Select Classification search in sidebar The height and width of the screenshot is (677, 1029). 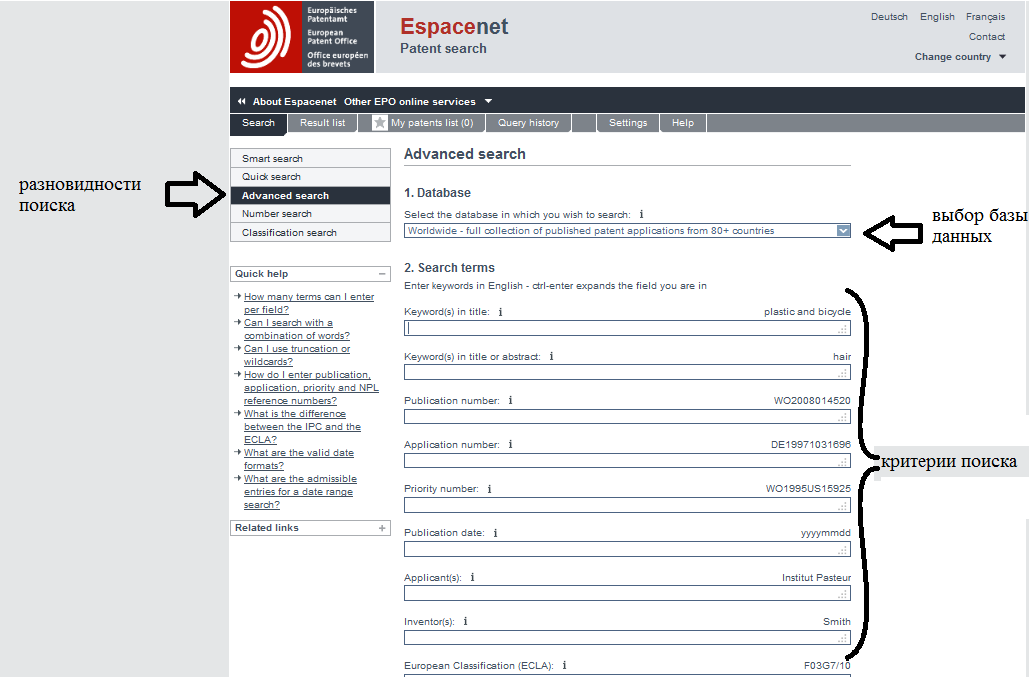tap(310, 233)
